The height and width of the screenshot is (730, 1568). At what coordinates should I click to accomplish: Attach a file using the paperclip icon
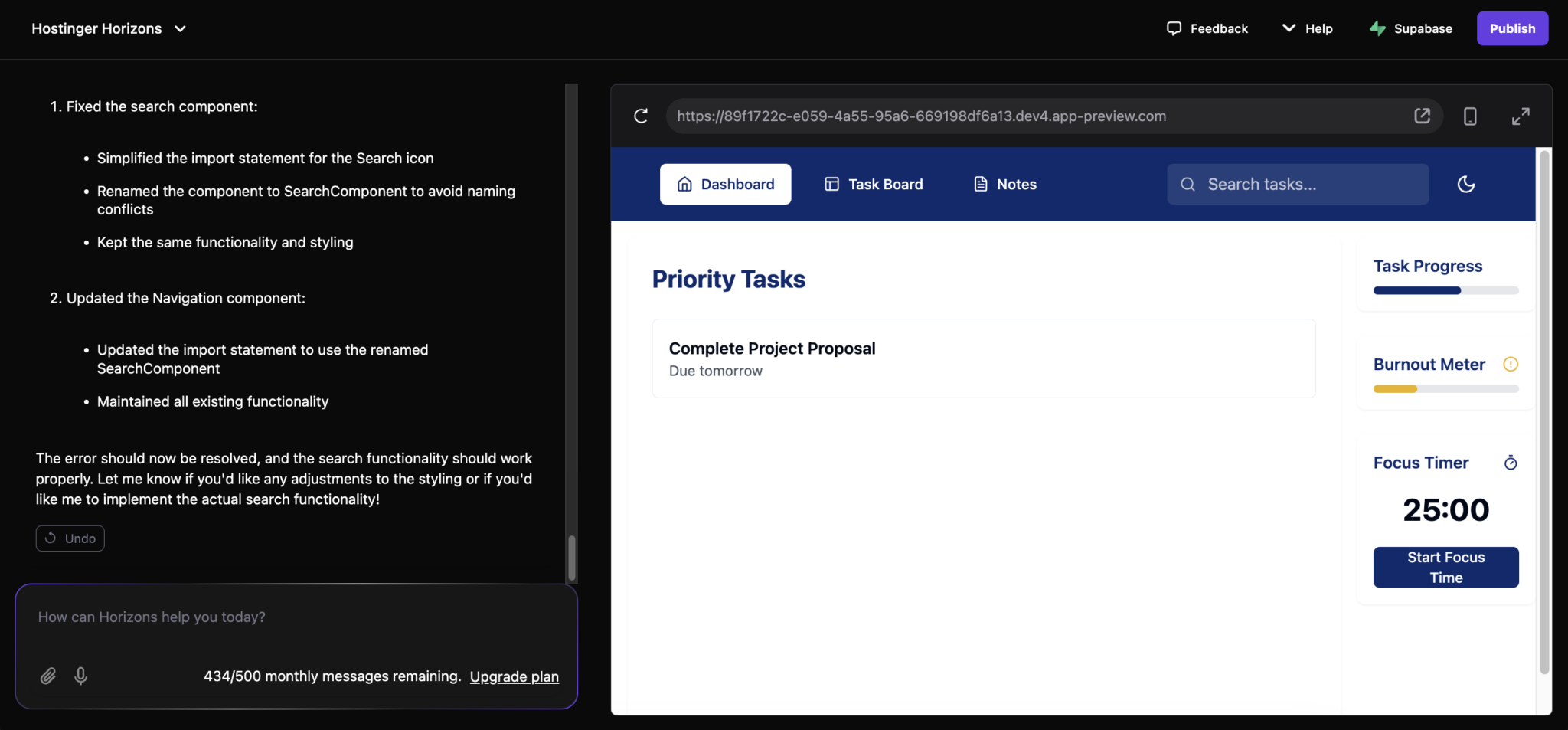tap(48, 676)
